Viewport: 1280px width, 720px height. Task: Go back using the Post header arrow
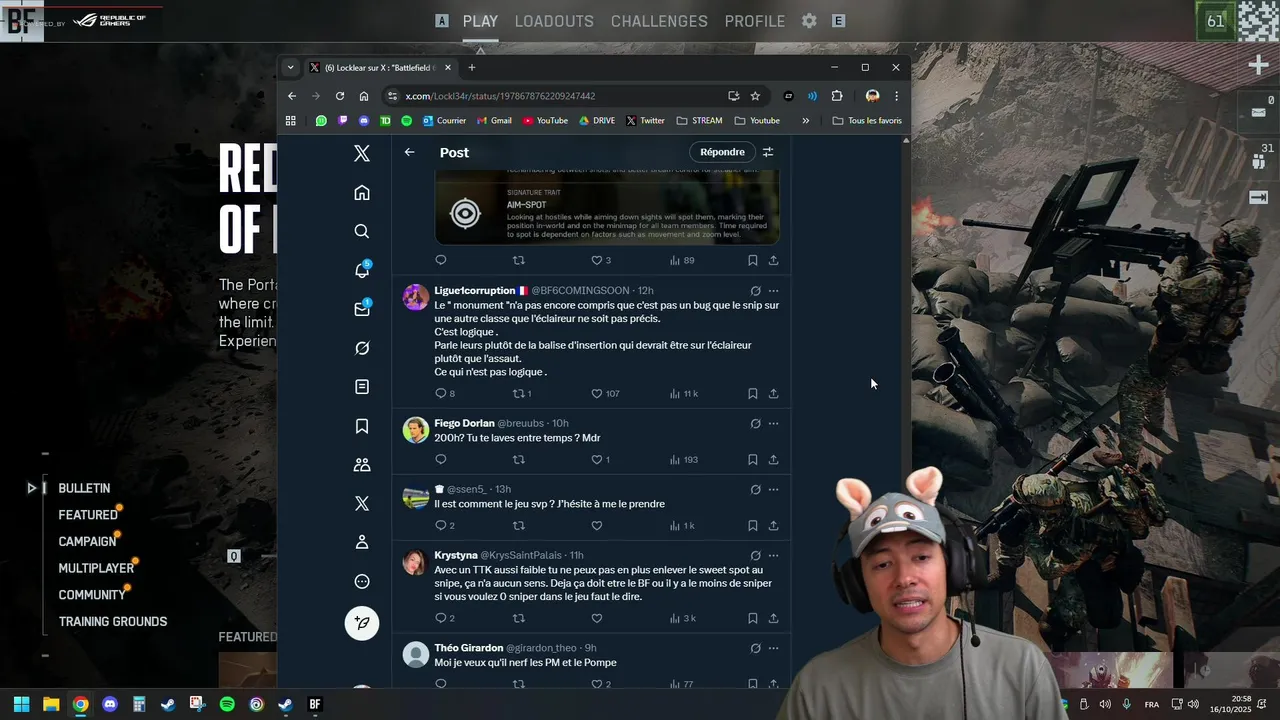[x=409, y=152]
